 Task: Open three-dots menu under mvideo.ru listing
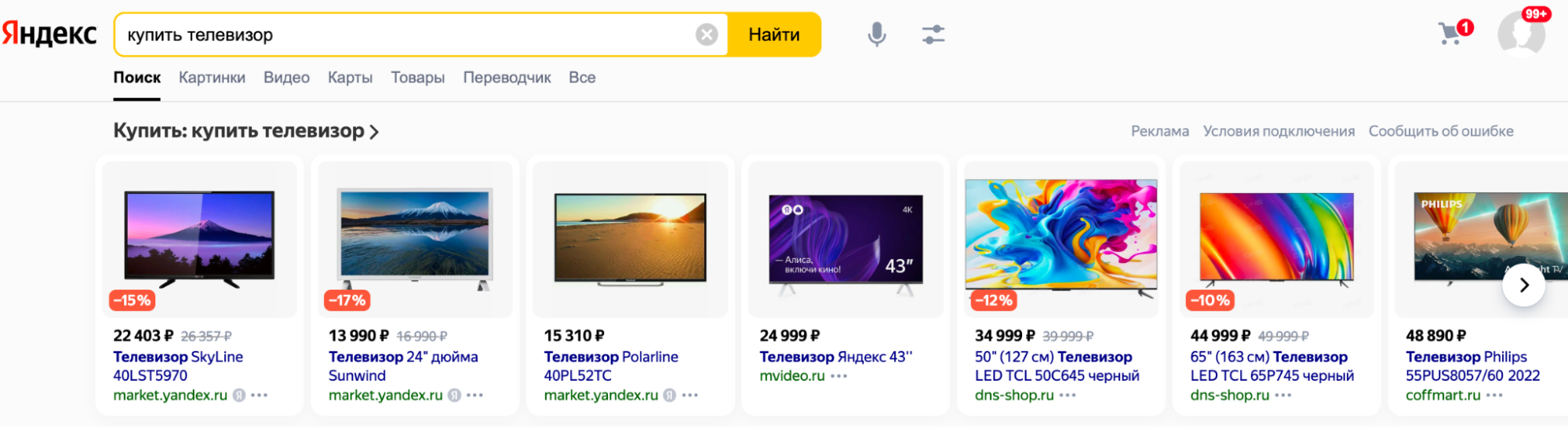point(839,376)
